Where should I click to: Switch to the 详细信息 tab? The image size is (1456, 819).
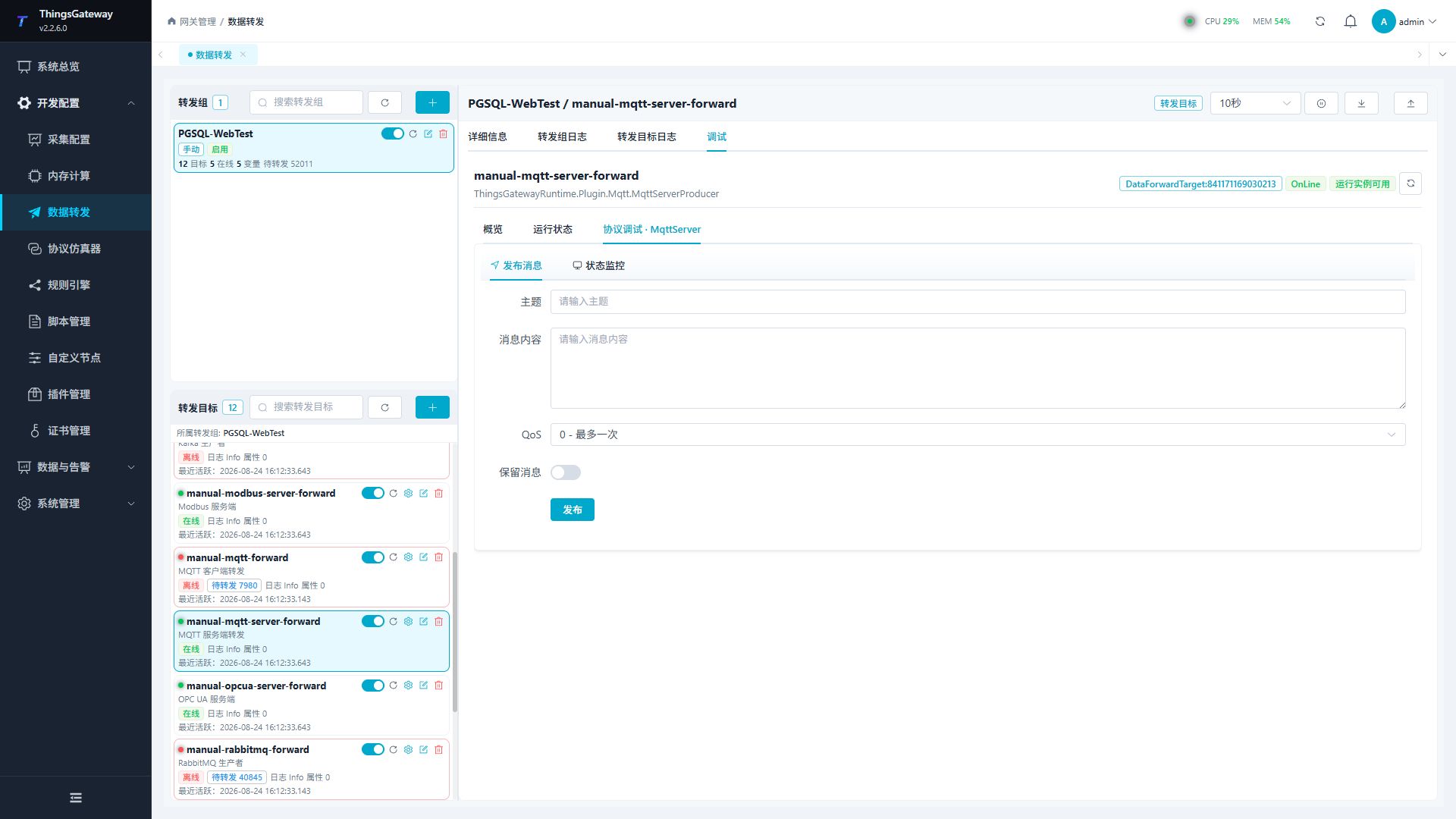click(x=488, y=136)
